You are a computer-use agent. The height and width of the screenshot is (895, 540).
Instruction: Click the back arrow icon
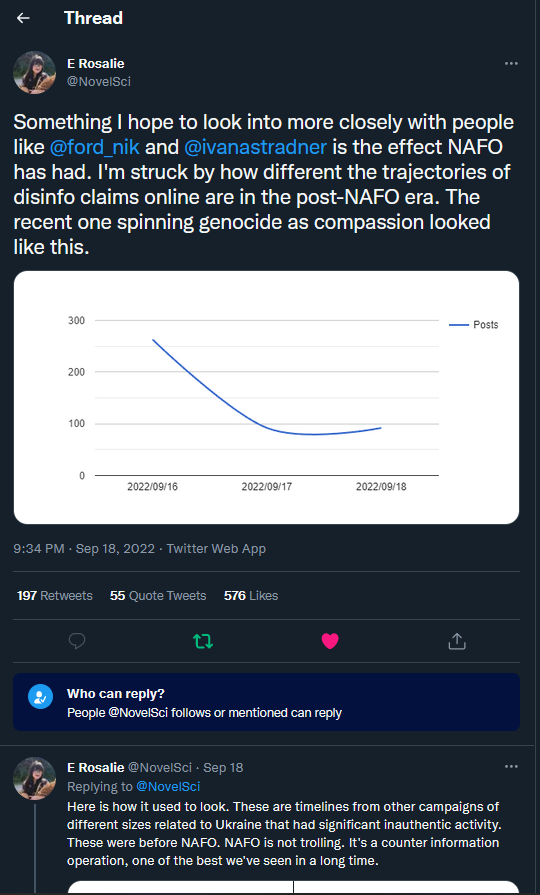[x=23, y=18]
